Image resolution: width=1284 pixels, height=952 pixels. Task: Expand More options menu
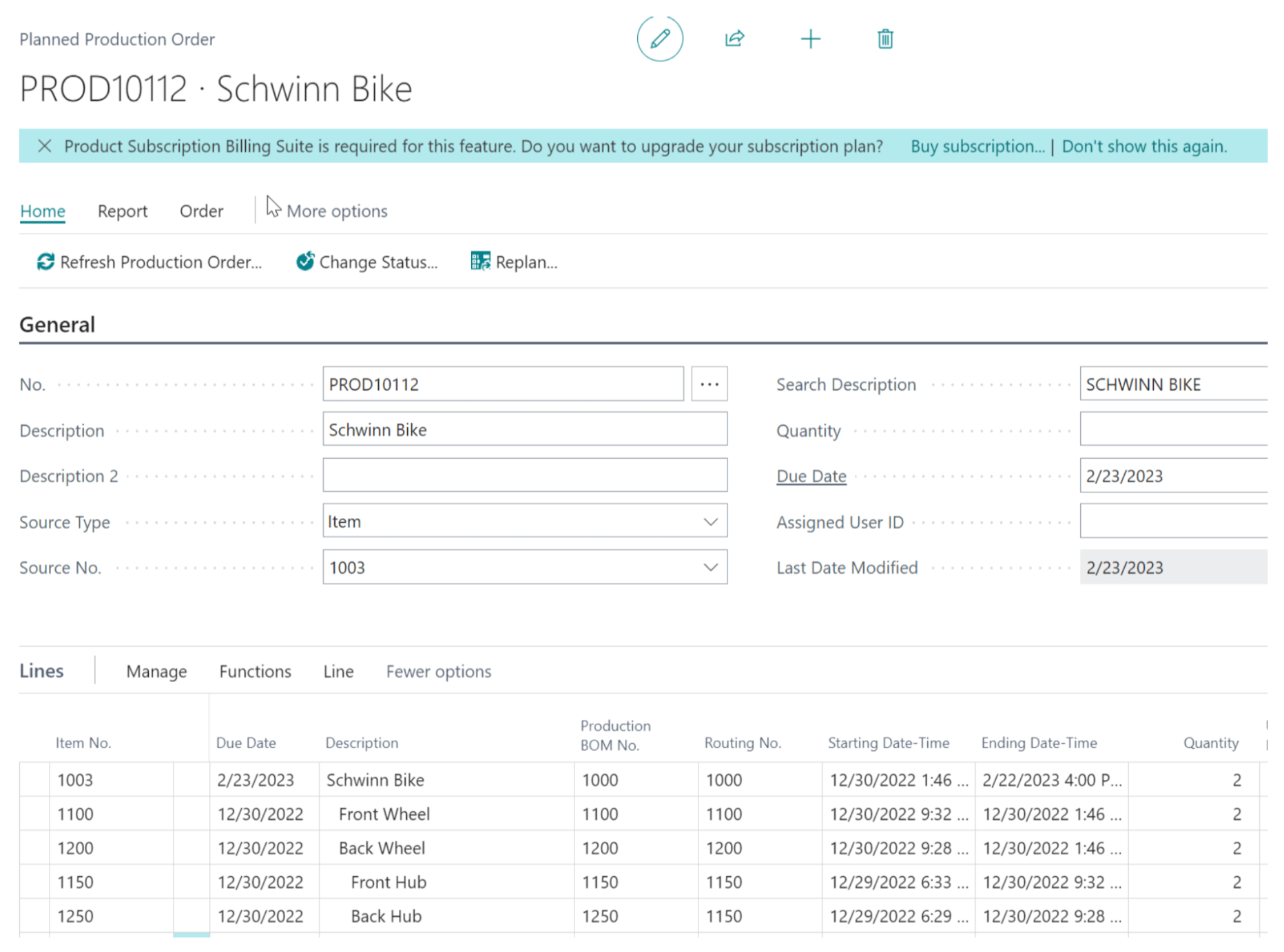click(337, 211)
